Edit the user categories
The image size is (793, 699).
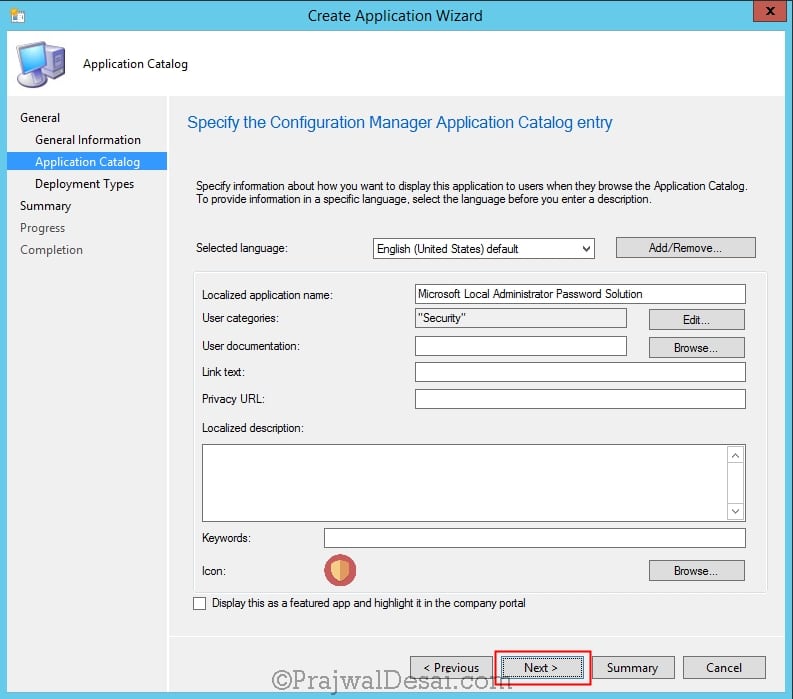(696, 320)
